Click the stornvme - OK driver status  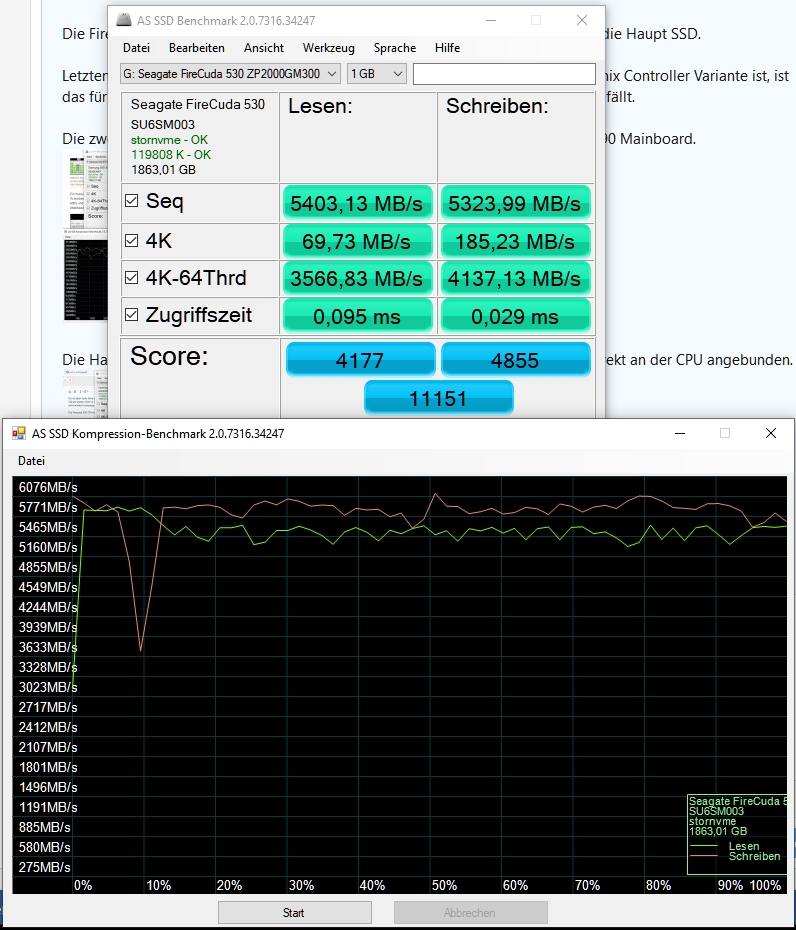pyautogui.click(x=169, y=140)
